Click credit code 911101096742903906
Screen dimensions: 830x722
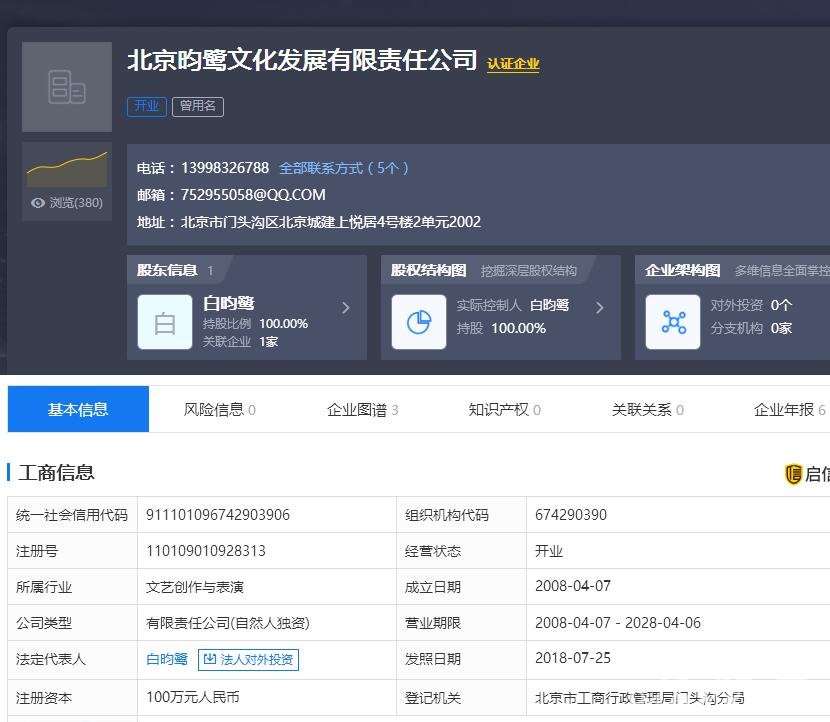(x=218, y=515)
